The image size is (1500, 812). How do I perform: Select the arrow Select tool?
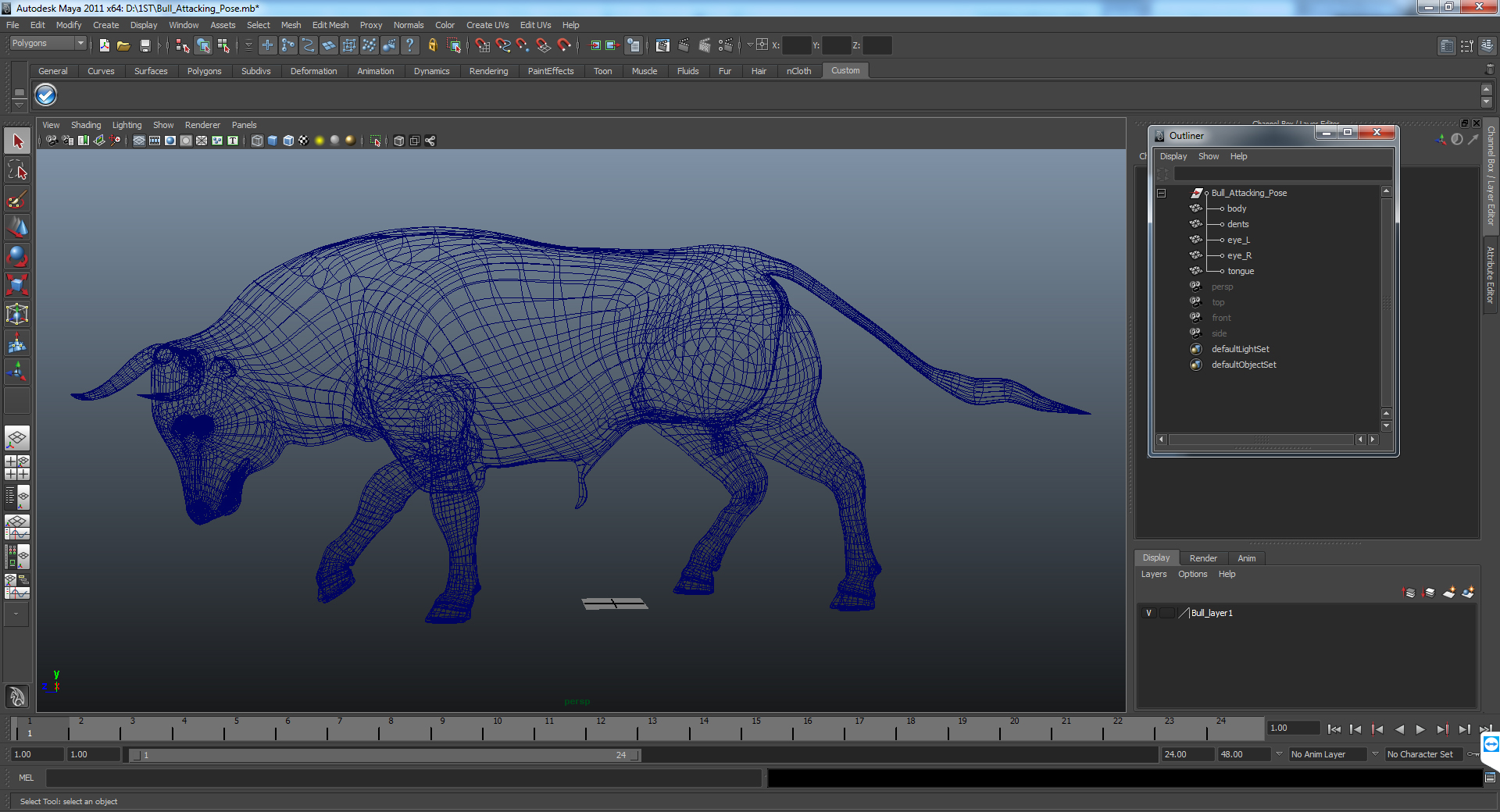tap(17, 141)
